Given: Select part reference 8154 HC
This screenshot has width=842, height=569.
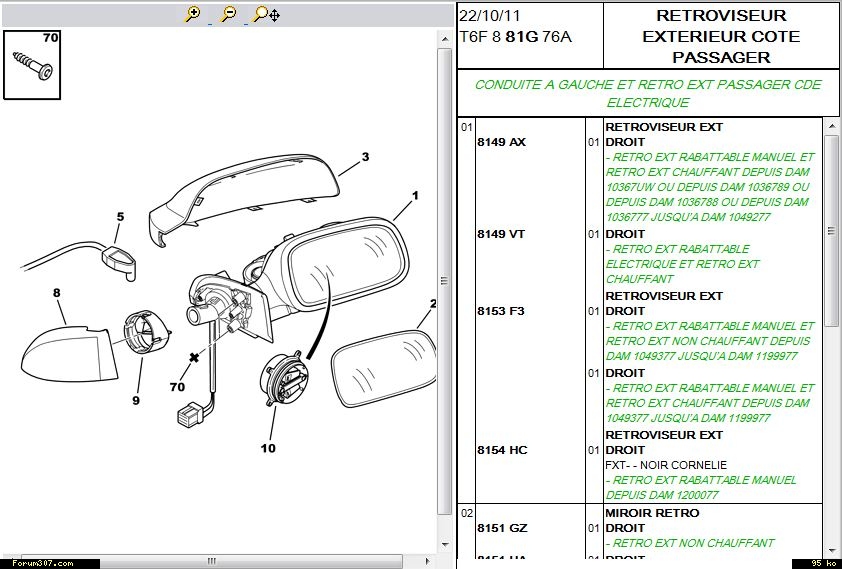Looking at the screenshot, I should [501, 450].
